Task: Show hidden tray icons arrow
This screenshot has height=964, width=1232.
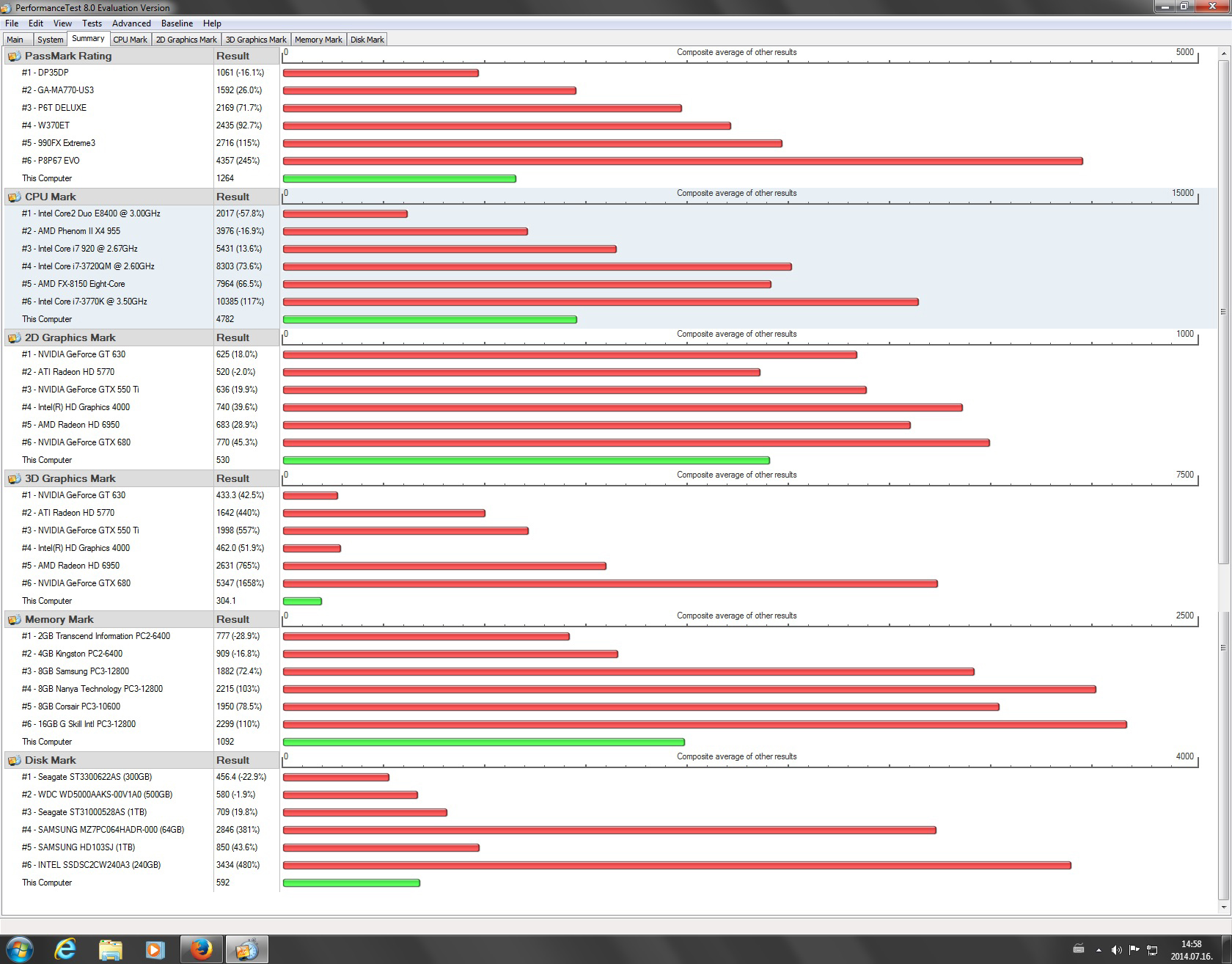Action: [1098, 950]
